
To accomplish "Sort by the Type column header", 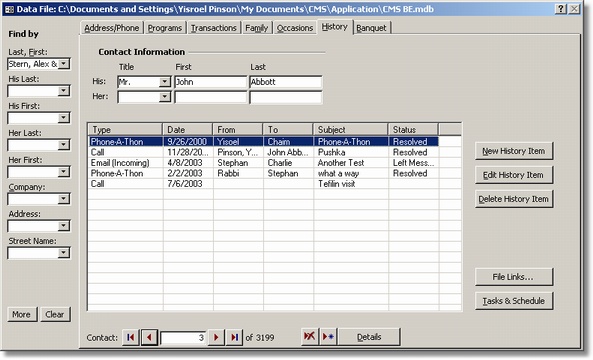I will pyautogui.click(x=125, y=129).
